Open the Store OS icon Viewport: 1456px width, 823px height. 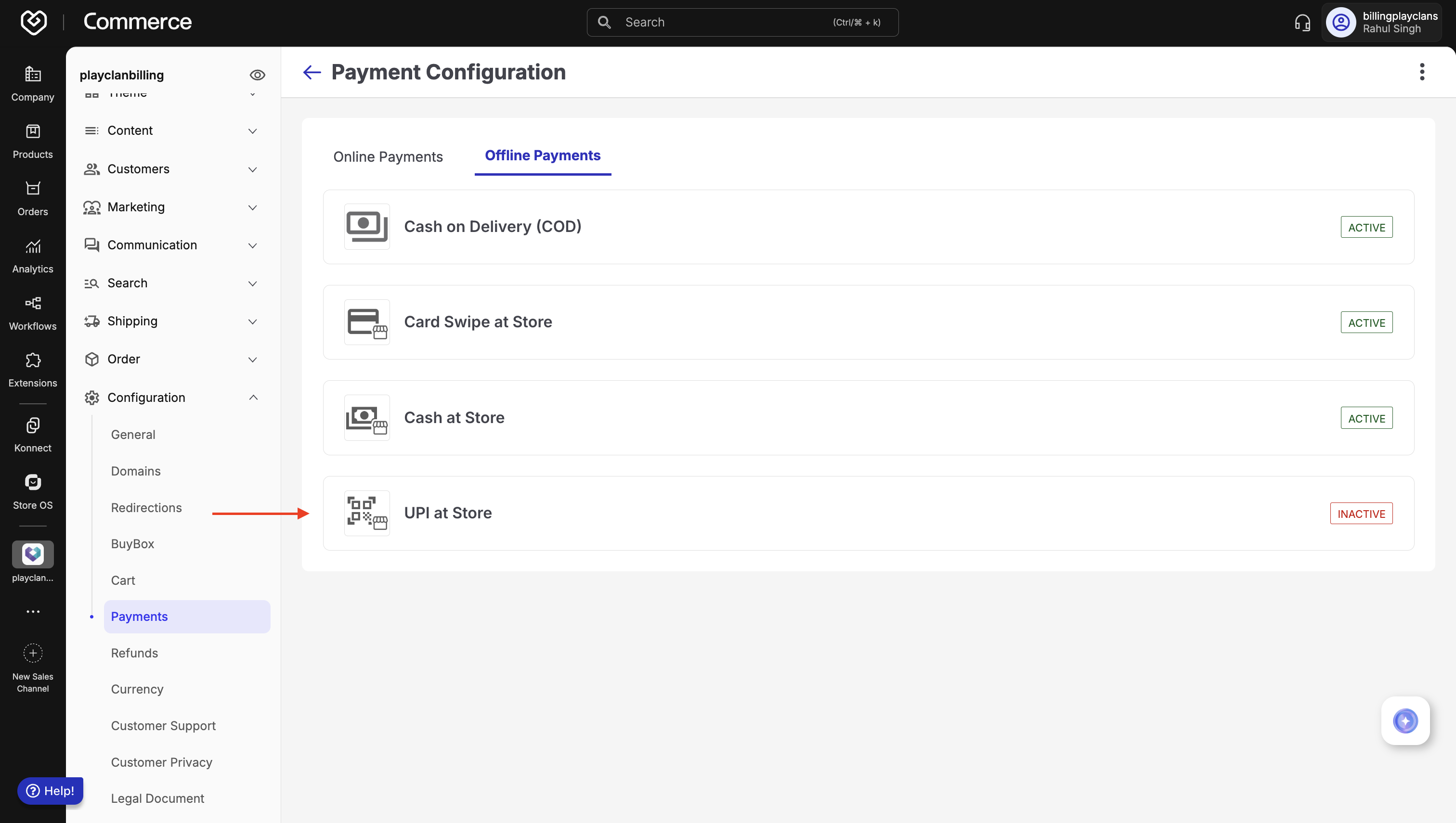point(33,482)
